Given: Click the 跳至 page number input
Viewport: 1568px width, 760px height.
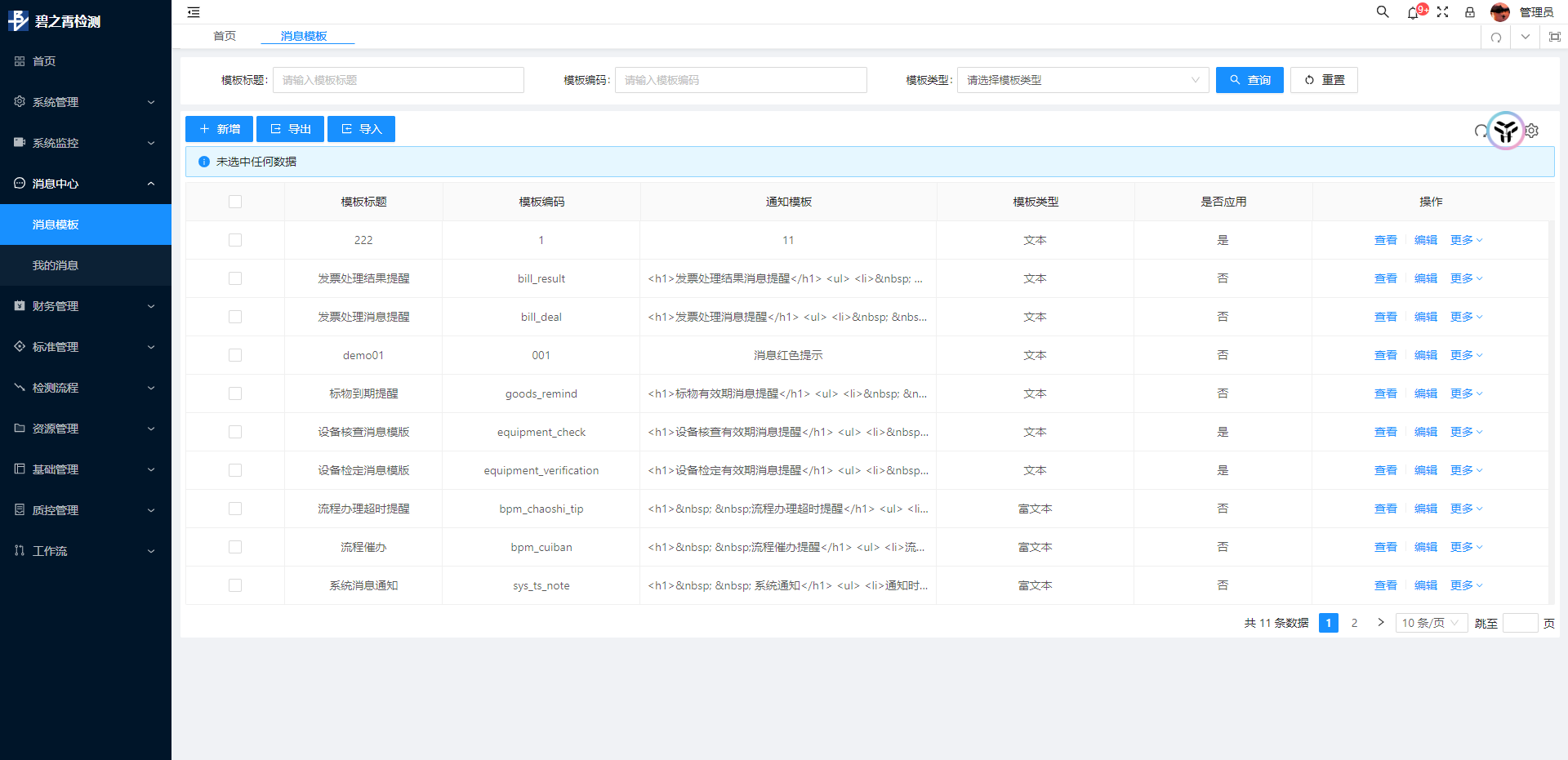Looking at the screenshot, I should click(1521, 623).
